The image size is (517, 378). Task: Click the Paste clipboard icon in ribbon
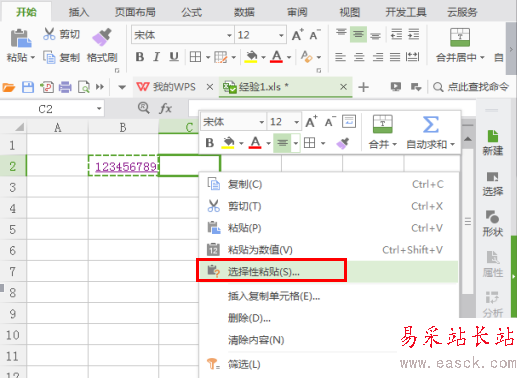pyautogui.click(x=21, y=38)
